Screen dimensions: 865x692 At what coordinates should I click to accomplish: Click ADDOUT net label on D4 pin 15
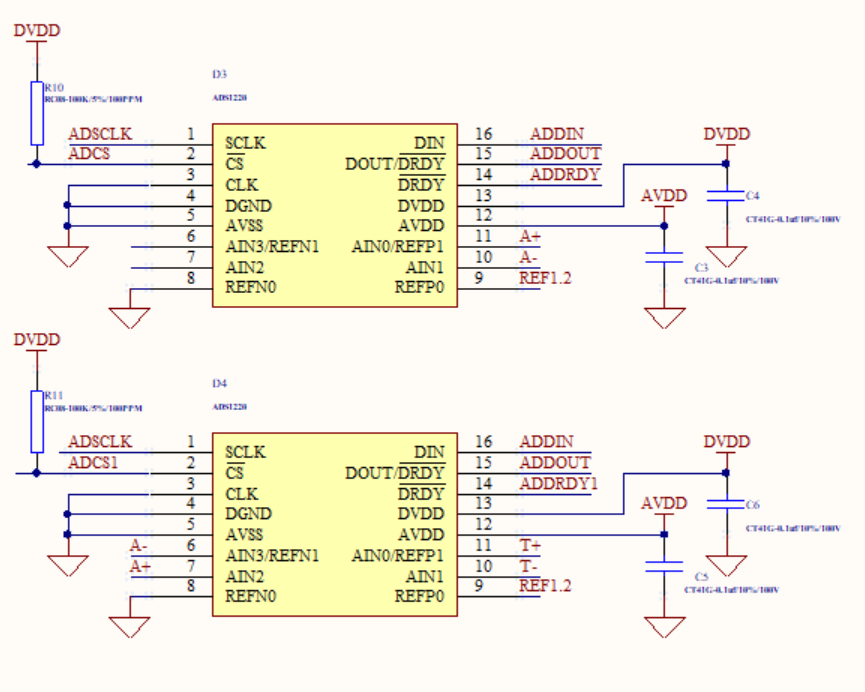click(555, 462)
